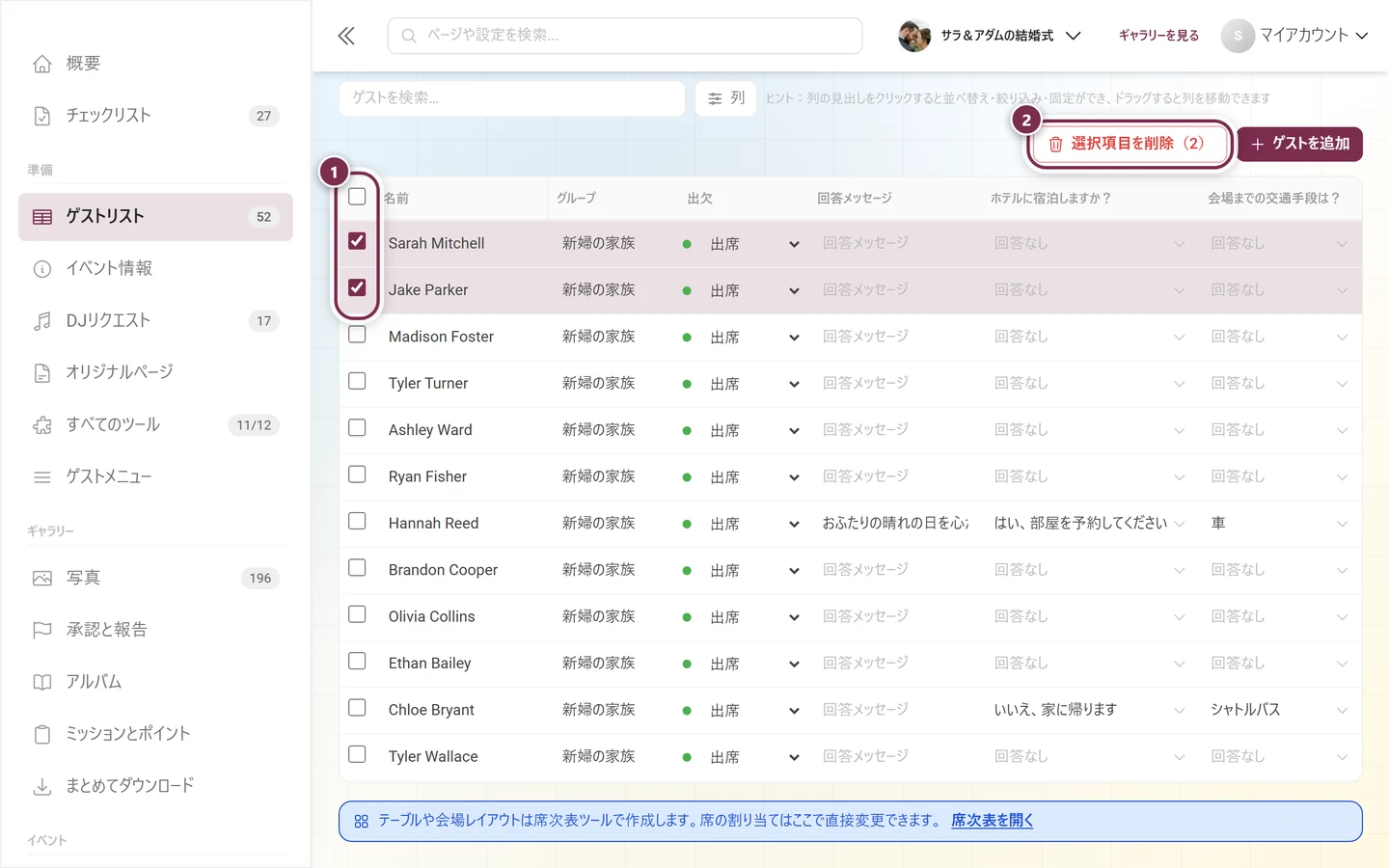1389x868 pixels.
Task: Click the イベント情報 info icon
Action: 42,269
